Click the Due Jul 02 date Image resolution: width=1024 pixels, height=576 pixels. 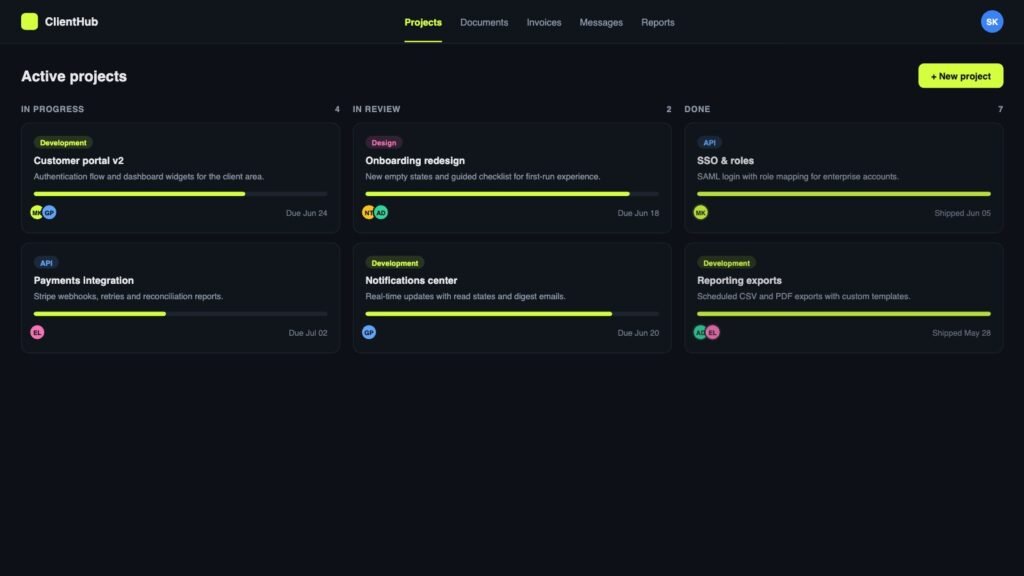pyautogui.click(x=308, y=333)
